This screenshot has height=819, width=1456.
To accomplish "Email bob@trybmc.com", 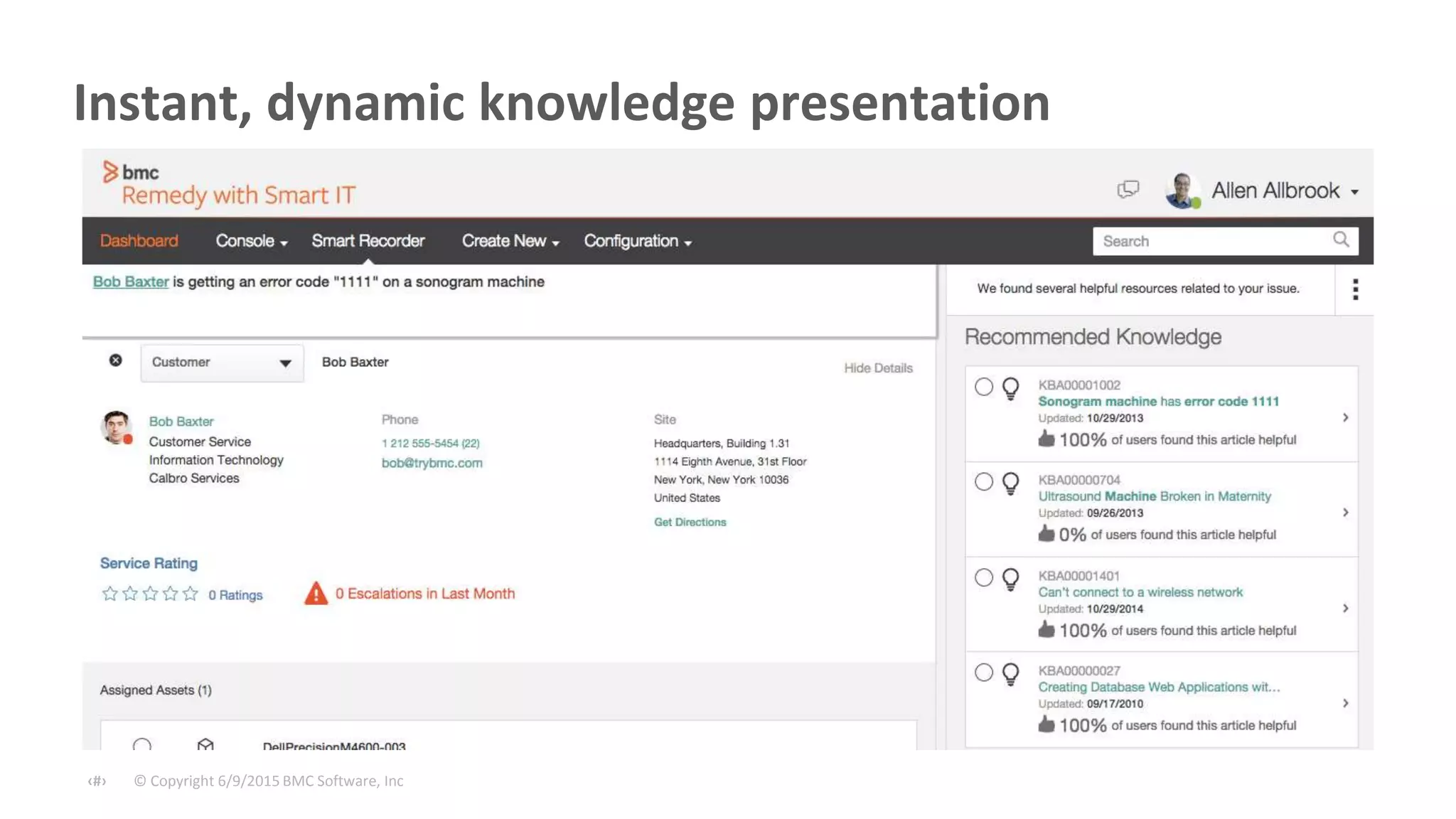I will tap(432, 463).
